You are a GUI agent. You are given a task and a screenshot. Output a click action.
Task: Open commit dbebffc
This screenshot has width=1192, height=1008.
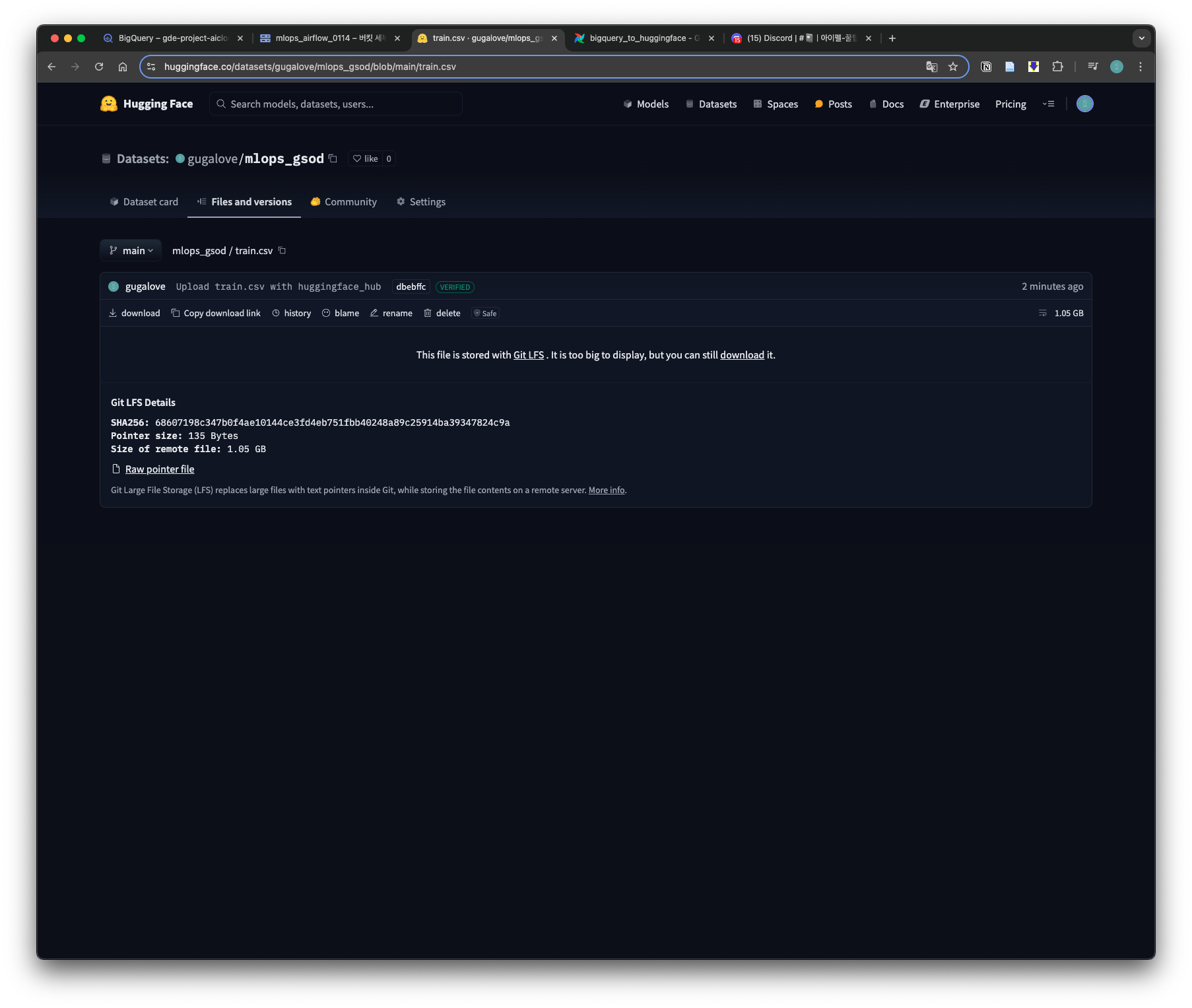coord(411,286)
